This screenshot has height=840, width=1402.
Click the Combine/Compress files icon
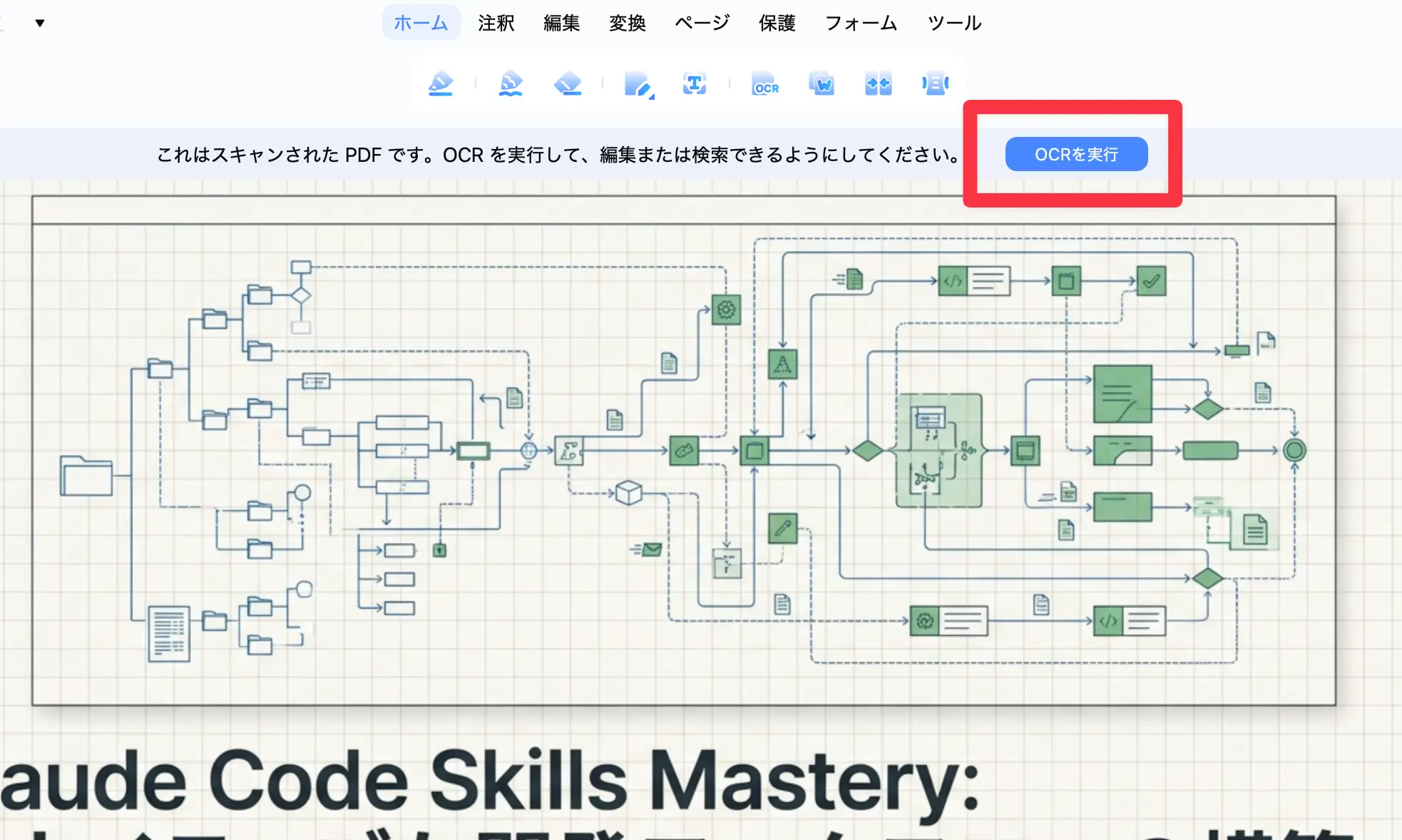click(x=879, y=84)
